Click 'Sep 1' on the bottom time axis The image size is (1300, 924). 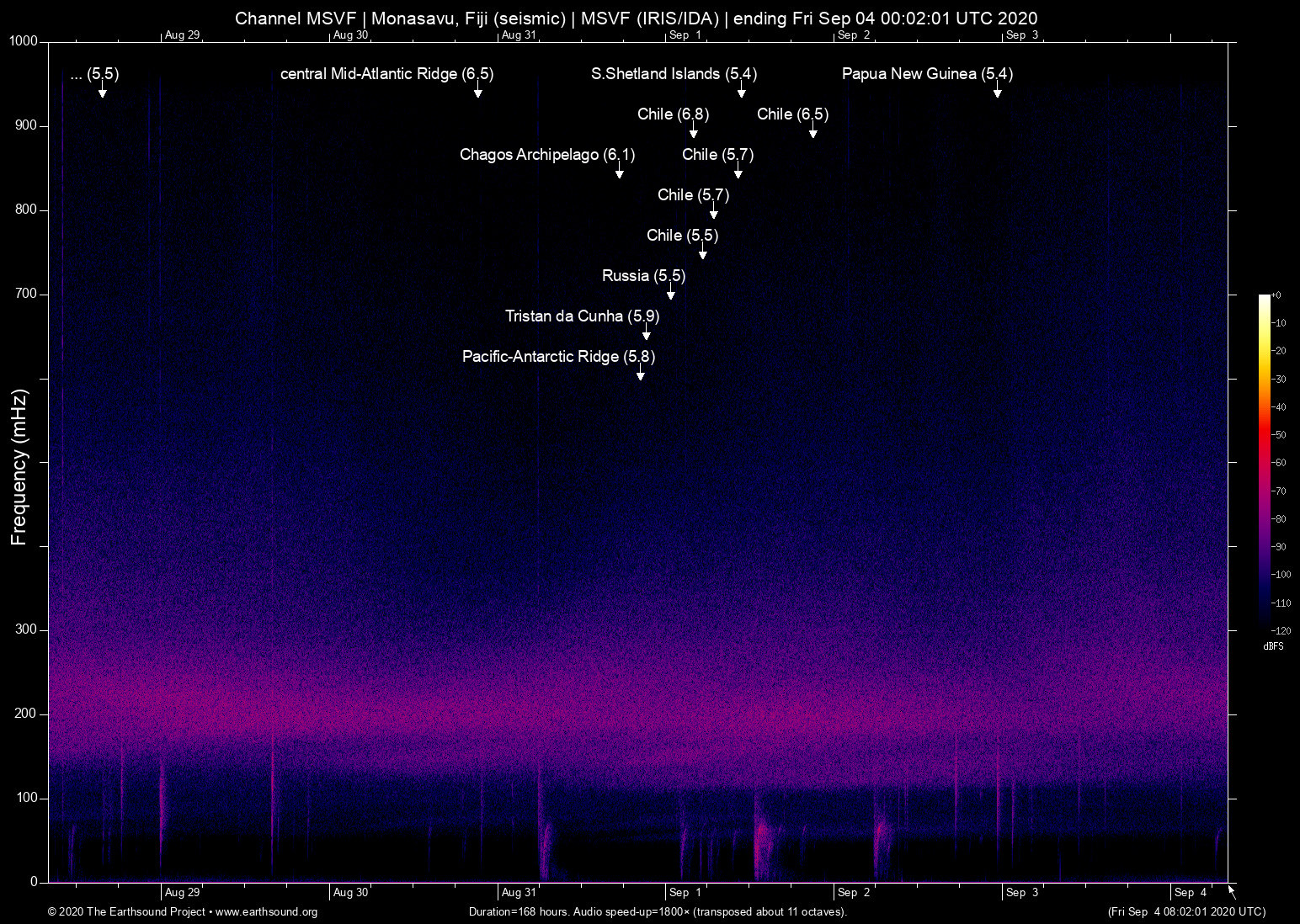685,893
